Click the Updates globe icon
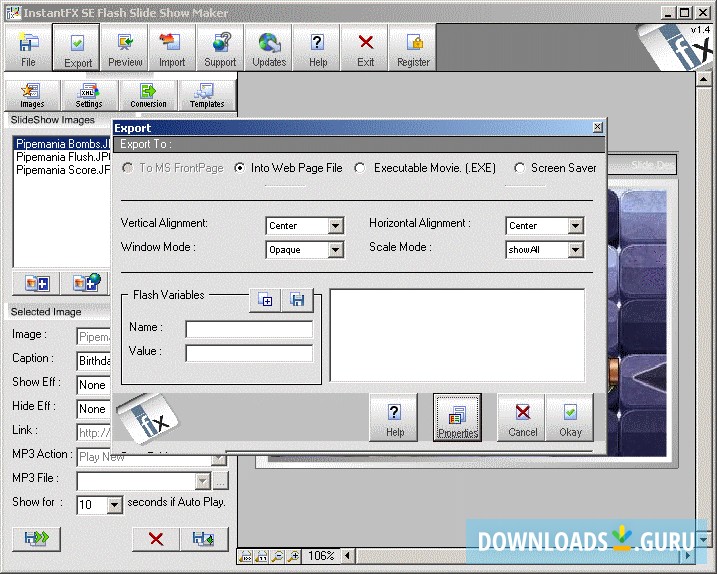 269,48
